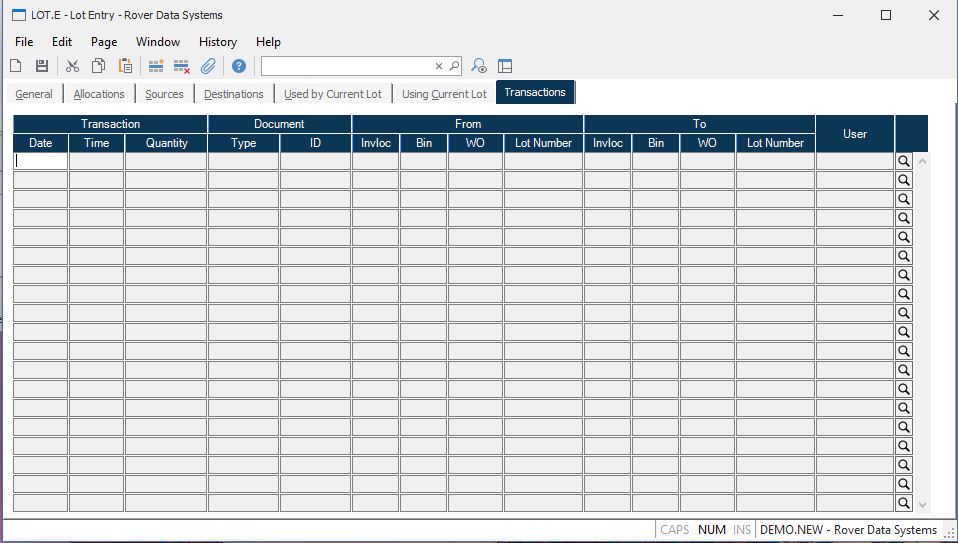Clear the toolbar search box with X
958x543 pixels.
[x=438, y=66]
